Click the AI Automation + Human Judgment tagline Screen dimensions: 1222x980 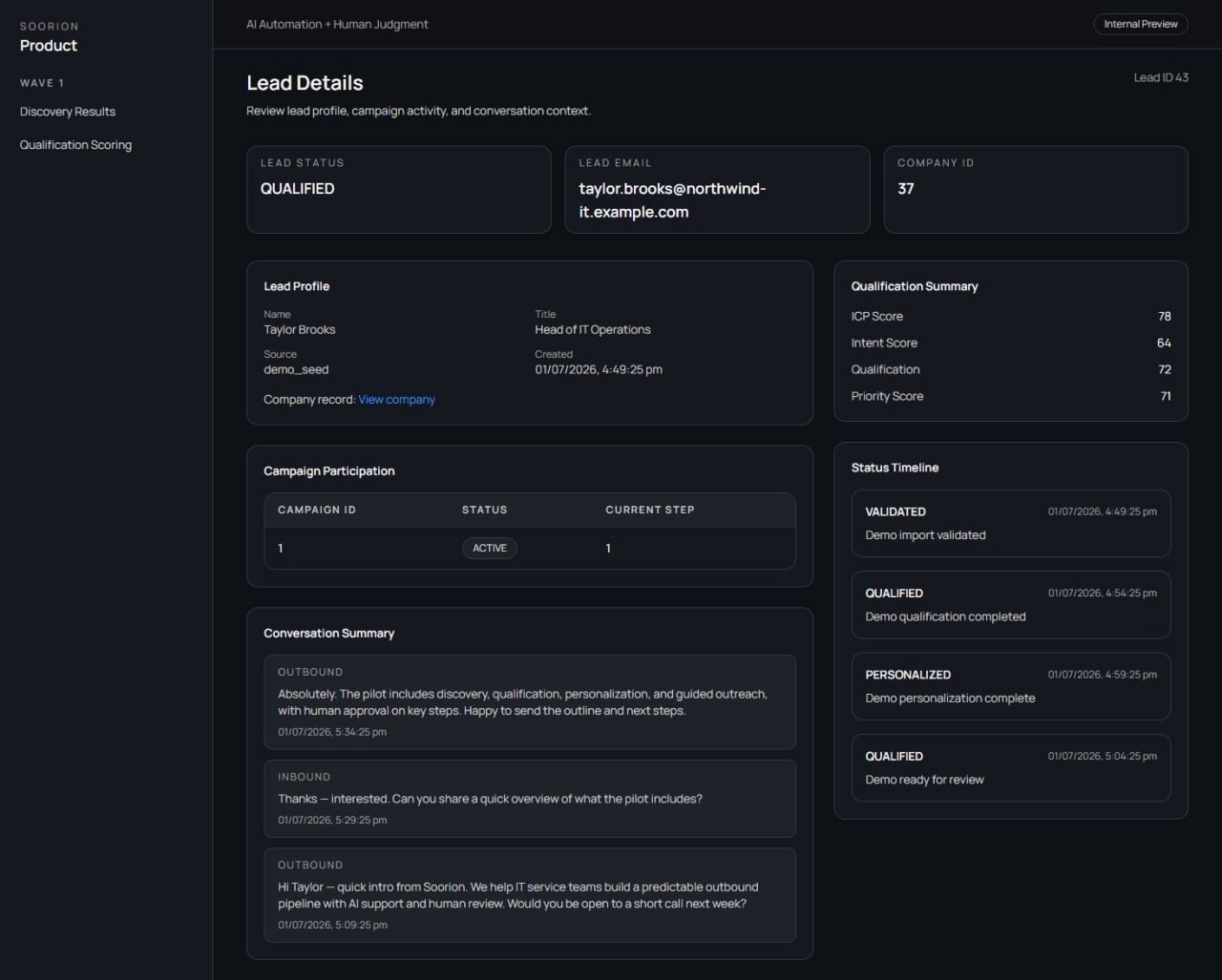point(337,25)
